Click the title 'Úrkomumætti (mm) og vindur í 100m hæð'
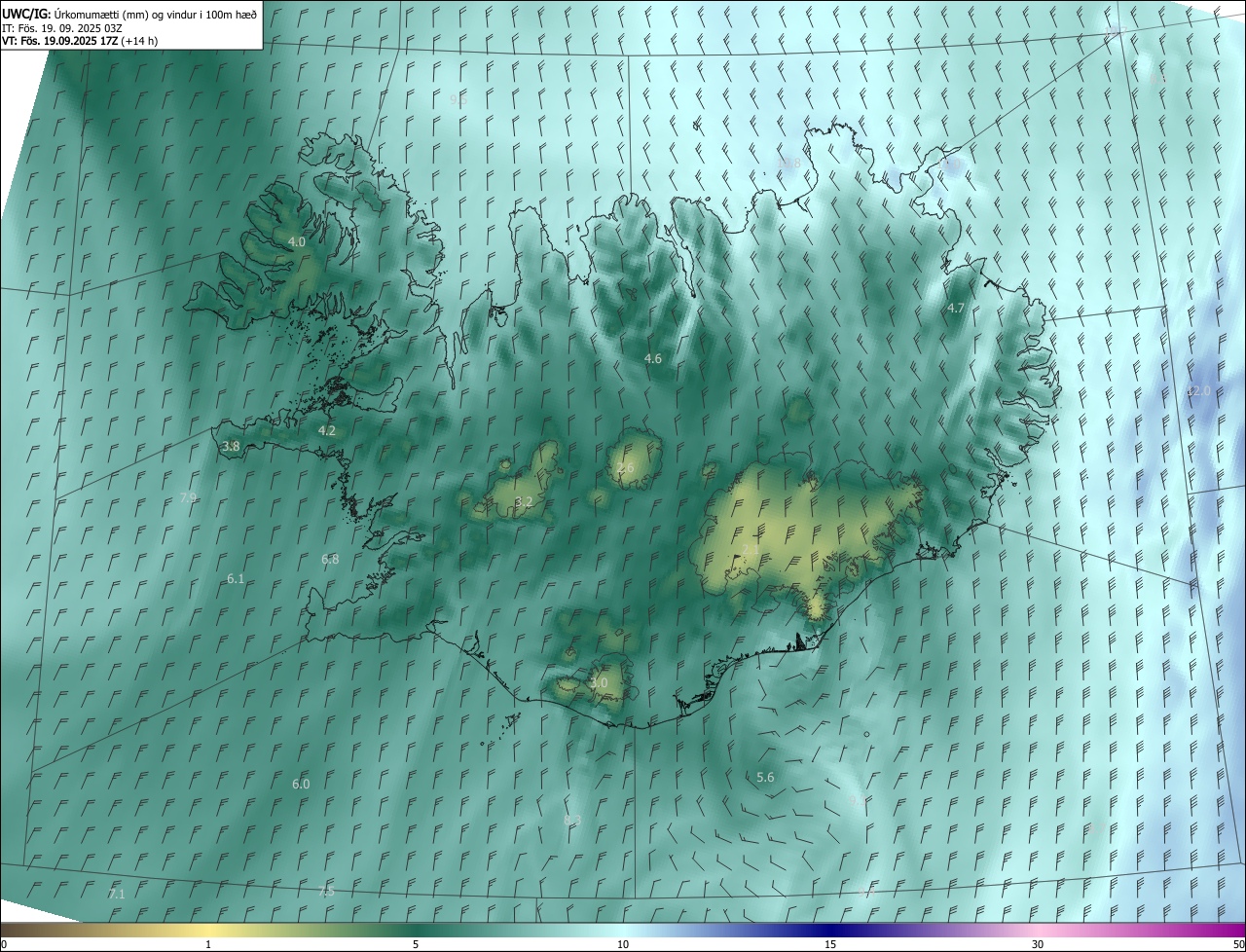1246x952 pixels. (156, 14)
